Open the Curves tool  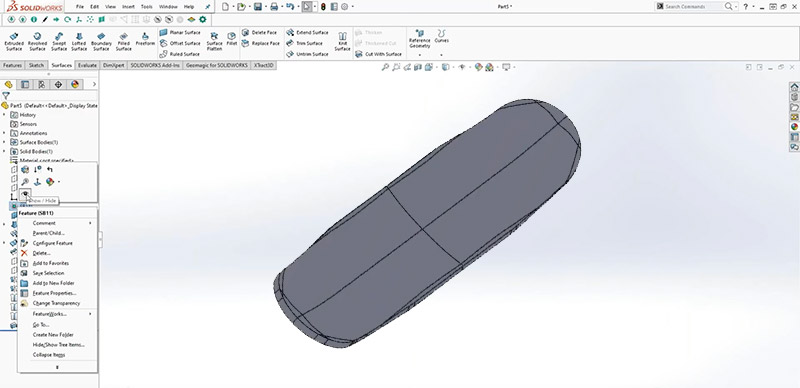click(x=441, y=37)
